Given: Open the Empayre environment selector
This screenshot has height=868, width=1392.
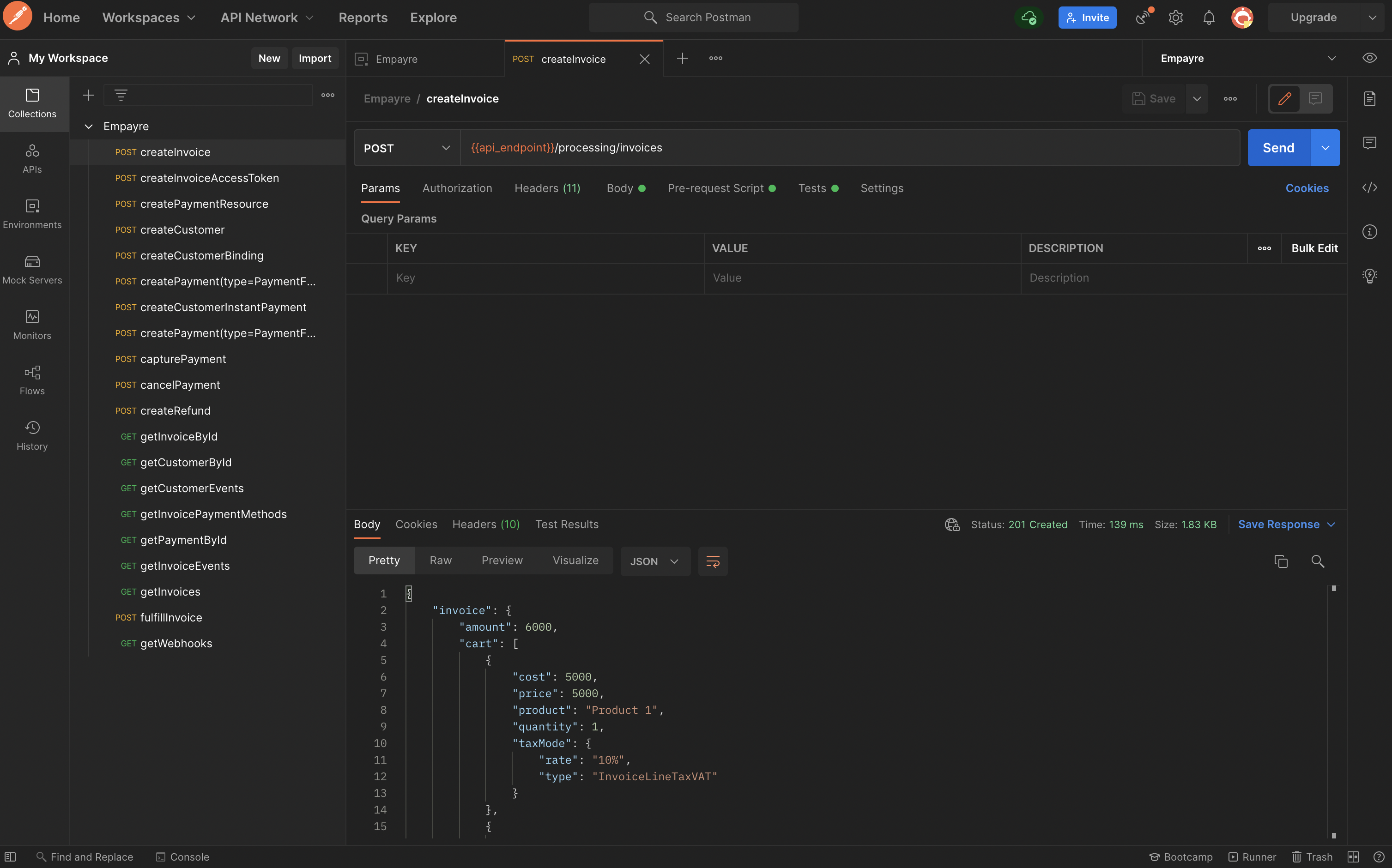Looking at the screenshot, I should pos(1247,58).
